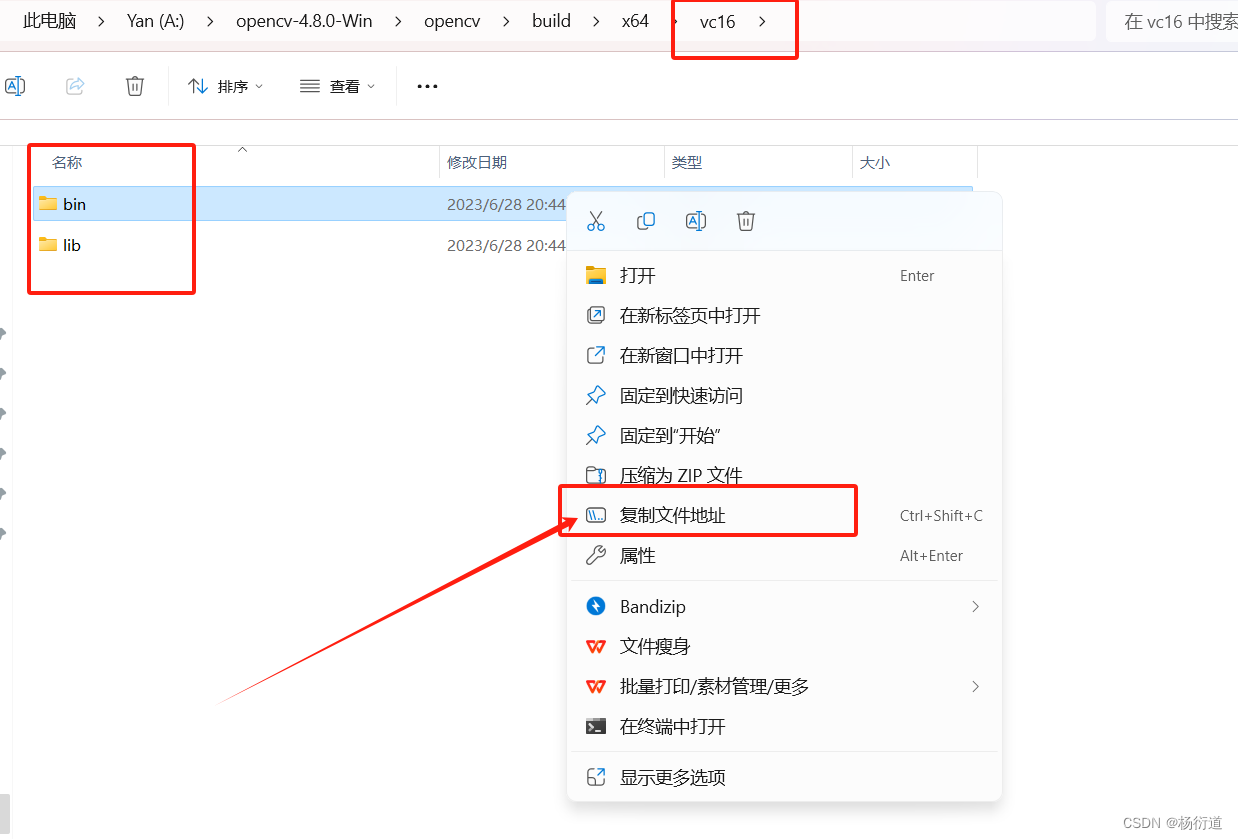This screenshot has width=1238, height=839.
Task: Open the see-more (...) toolbar menu
Action: [427, 86]
